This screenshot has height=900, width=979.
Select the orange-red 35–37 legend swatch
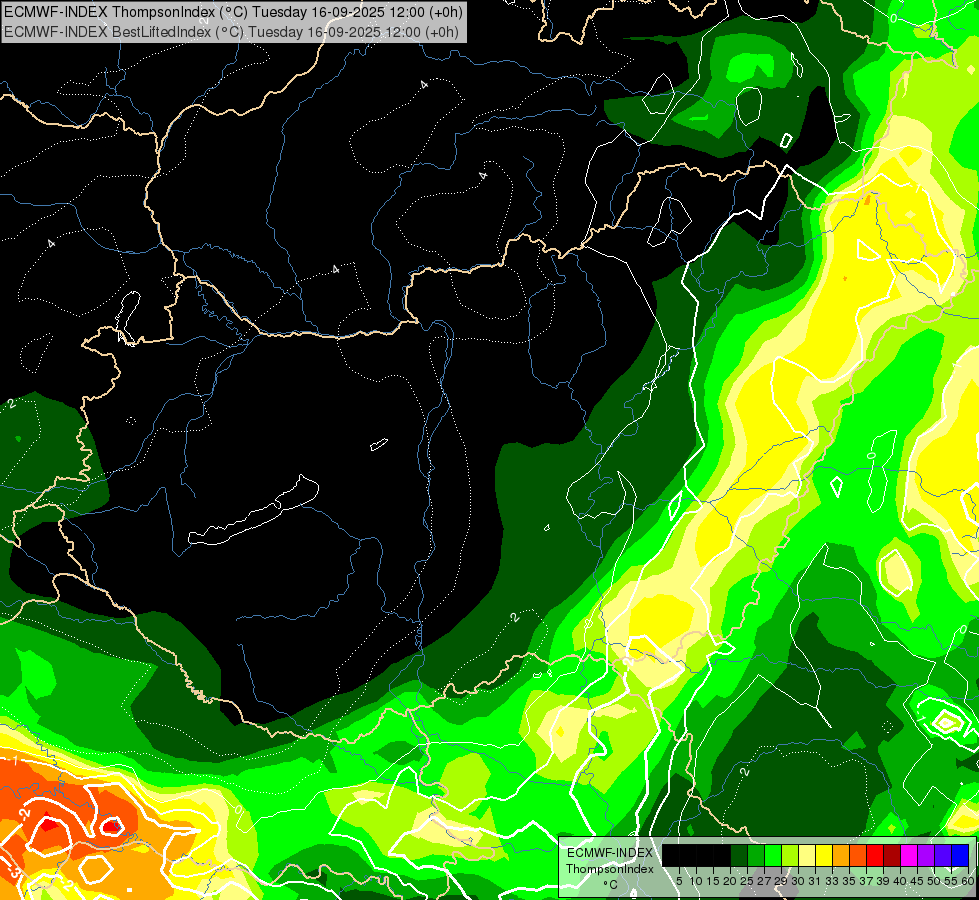pyautogui.click(x=858, y=855)
